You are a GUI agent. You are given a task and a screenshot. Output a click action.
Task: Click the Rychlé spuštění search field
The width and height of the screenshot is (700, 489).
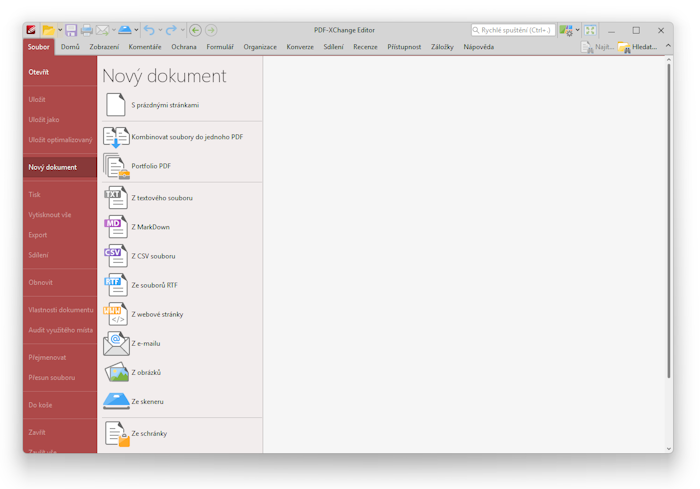coord(513,30)
